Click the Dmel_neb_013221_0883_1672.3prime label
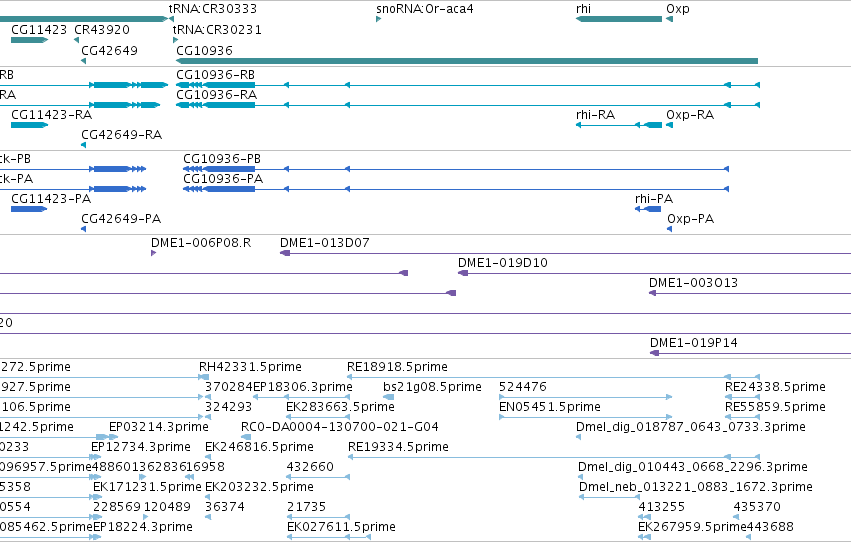This screenshot has height=542, width=851. 696,487
